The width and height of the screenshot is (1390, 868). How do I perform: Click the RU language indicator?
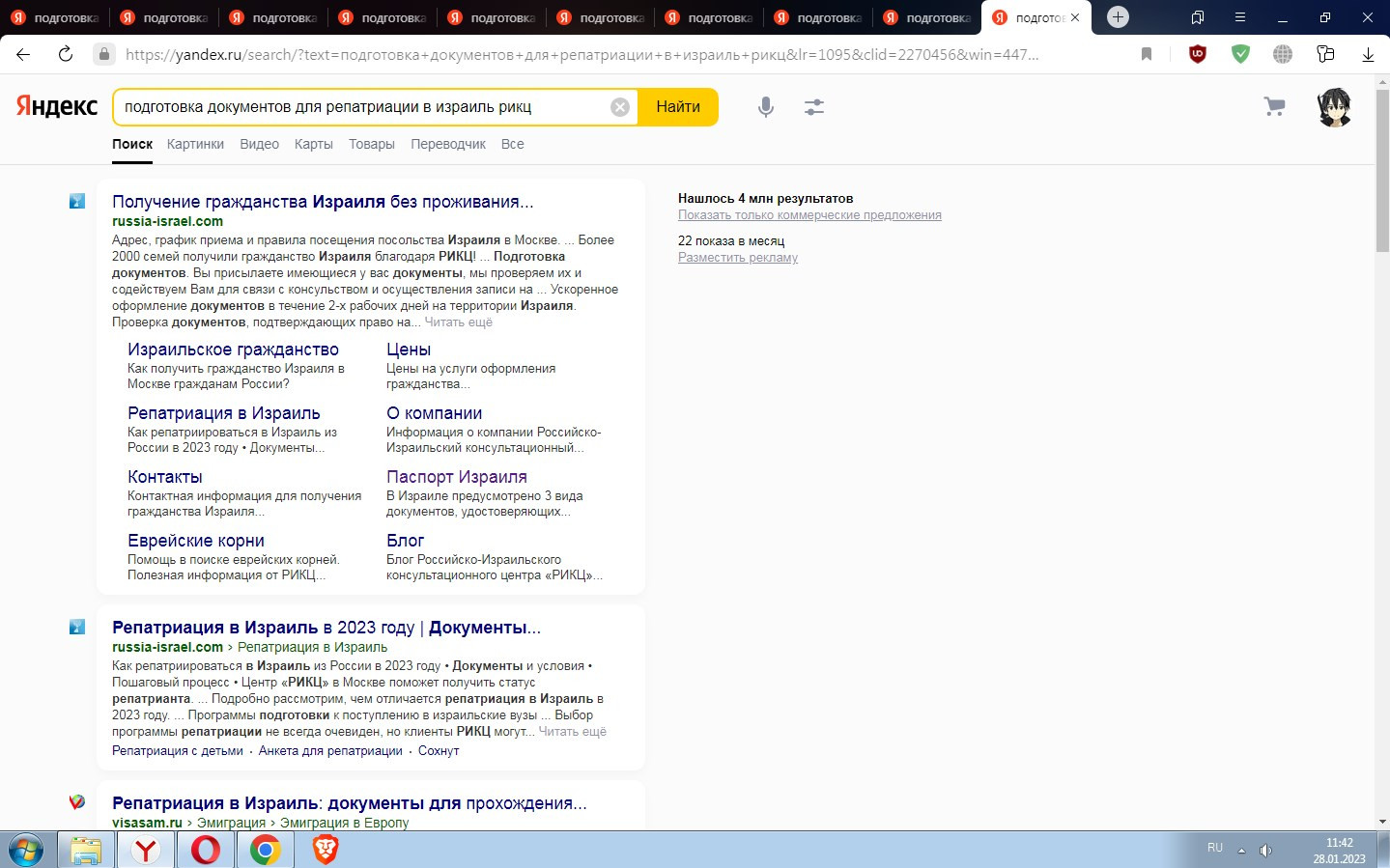[1215, 848]
